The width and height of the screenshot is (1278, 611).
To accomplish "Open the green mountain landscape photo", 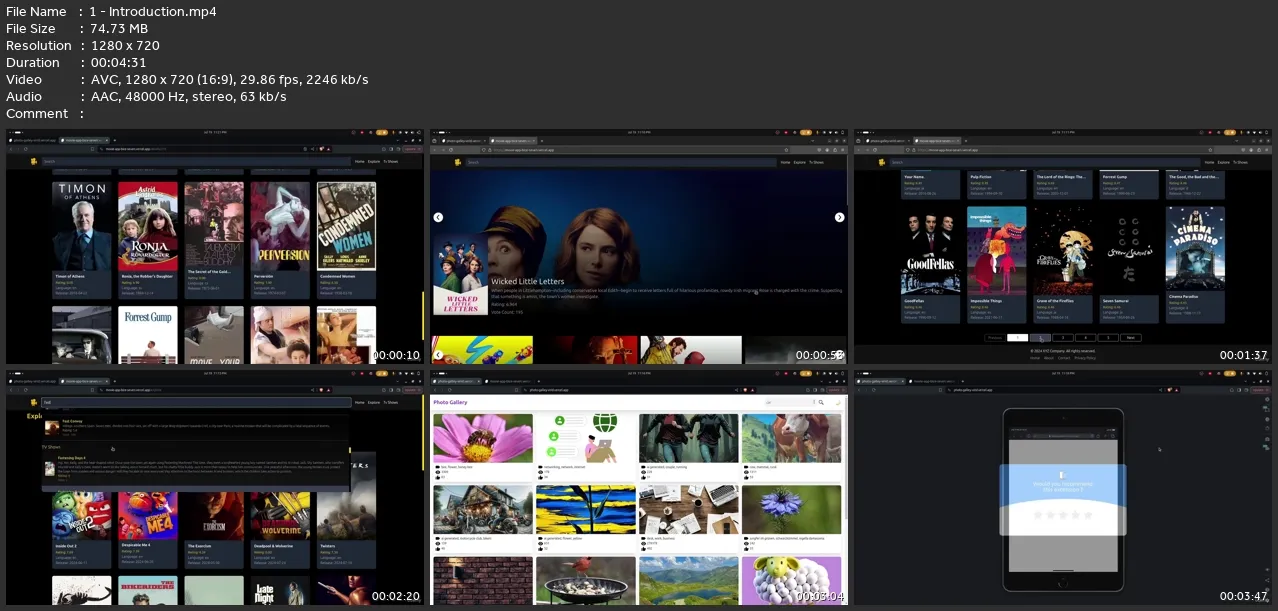I will pos(688,581).
